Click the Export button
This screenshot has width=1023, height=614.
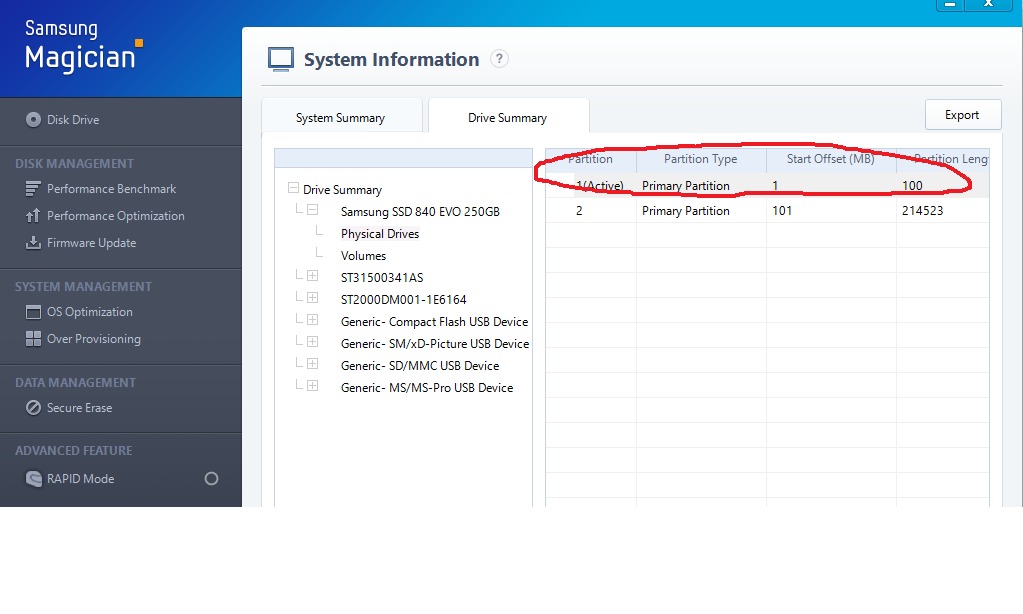(963, 115)
